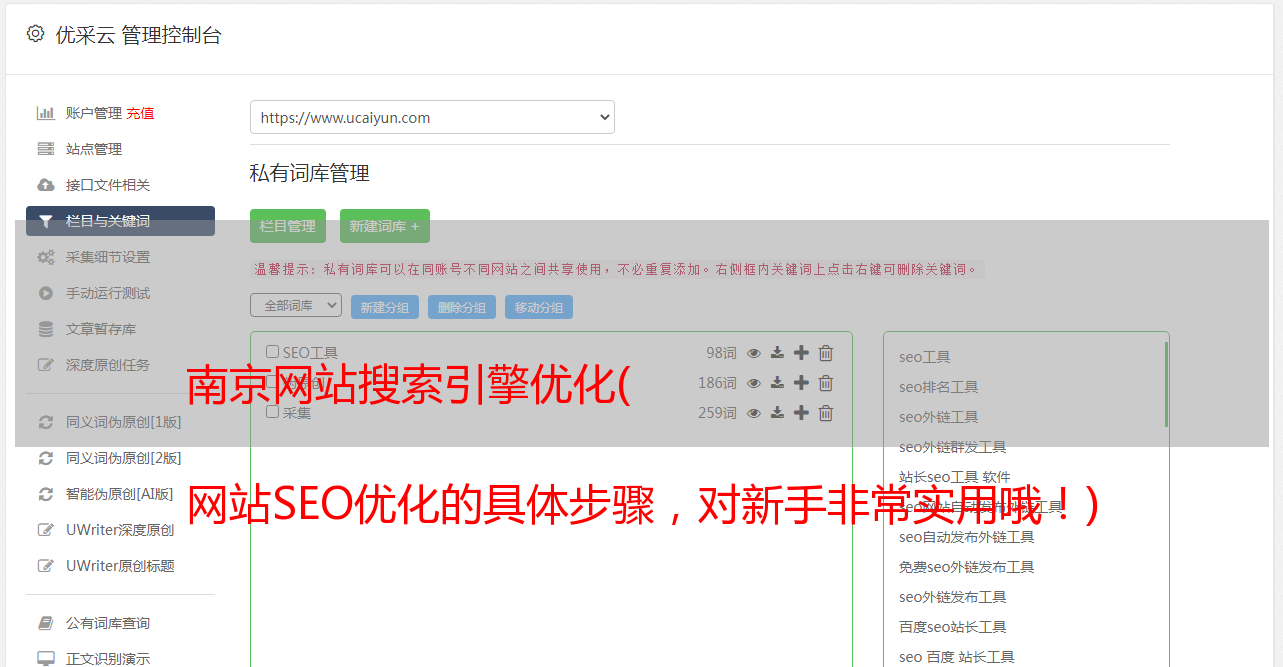The width and height of the screenshot is (1283, 667).
Task: Click the bar chart icon for 账户管理
Action: [x=46, y=113]
